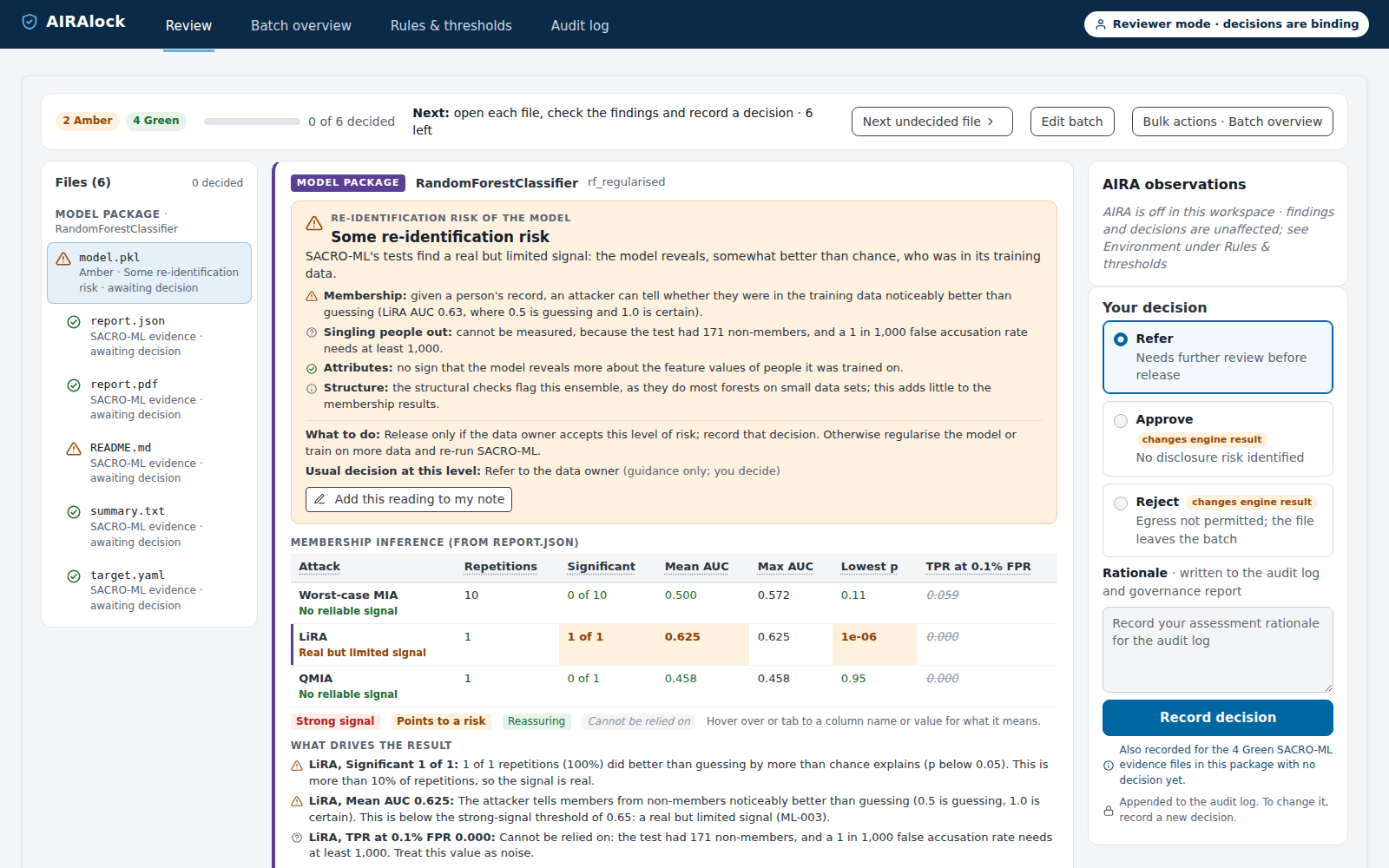Click the green check icon beside report.json
Viewport: 1389px width, 868px height.
pyautogui.click(x=74, y=322)
